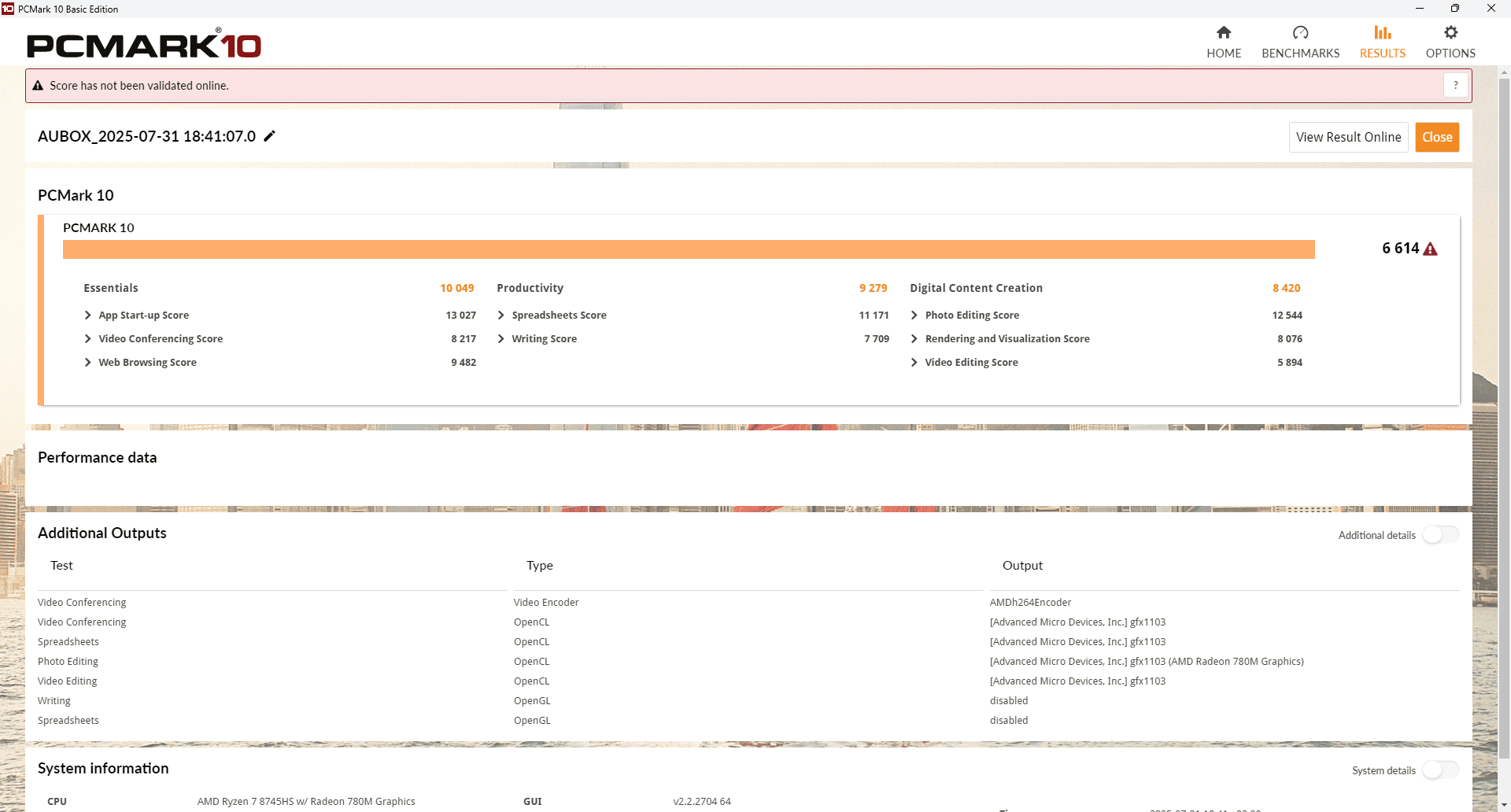This screenshot has height=812, width=1511.
Task: Click the AMD Radeon 780M Graphics output row
Action: [1147, 661]
